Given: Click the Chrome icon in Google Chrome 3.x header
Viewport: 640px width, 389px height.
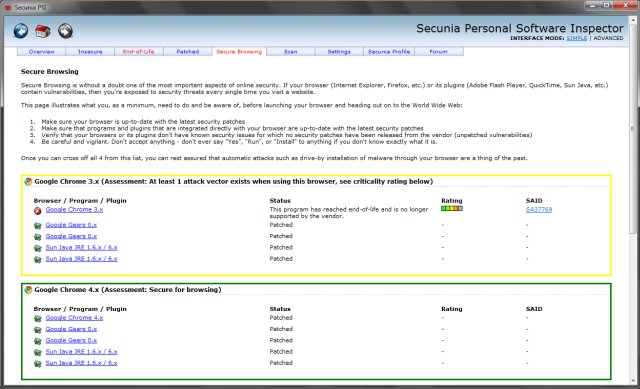Looking at the screenshot, I should coord(28,182).
